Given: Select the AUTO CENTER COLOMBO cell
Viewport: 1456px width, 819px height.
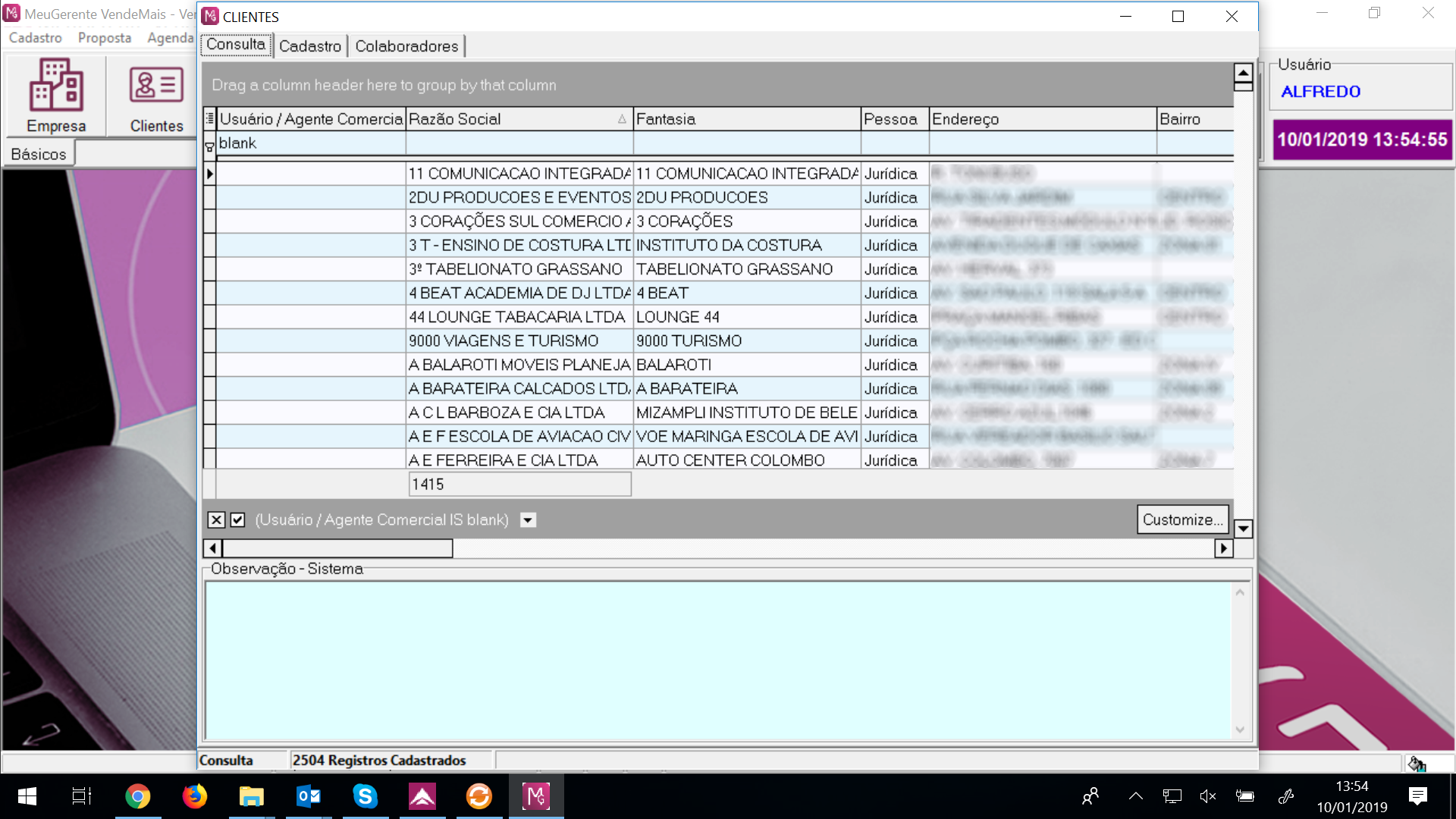Looking at the screenshot, I should [747, 460].
